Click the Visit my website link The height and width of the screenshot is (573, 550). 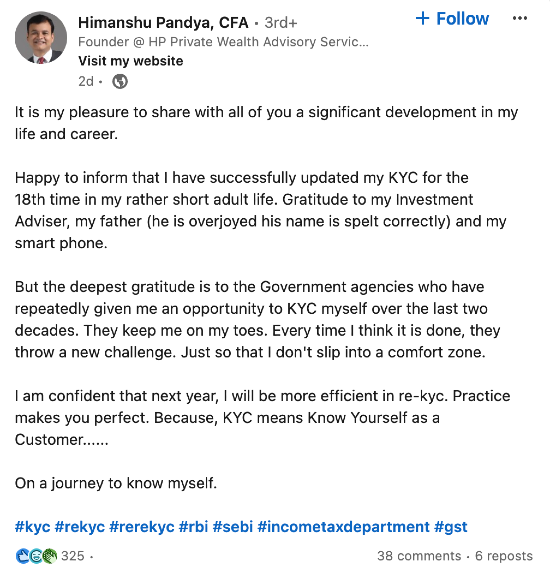pos(130,61)
